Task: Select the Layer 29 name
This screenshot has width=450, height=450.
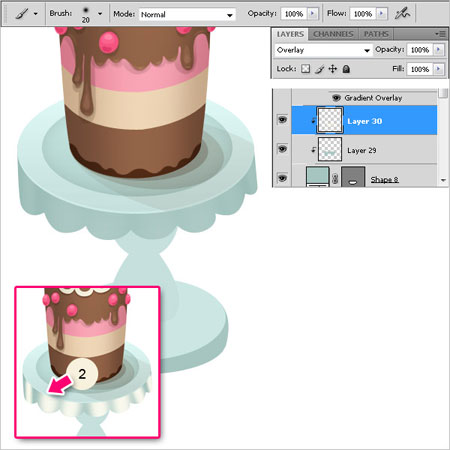Action: 362,150
